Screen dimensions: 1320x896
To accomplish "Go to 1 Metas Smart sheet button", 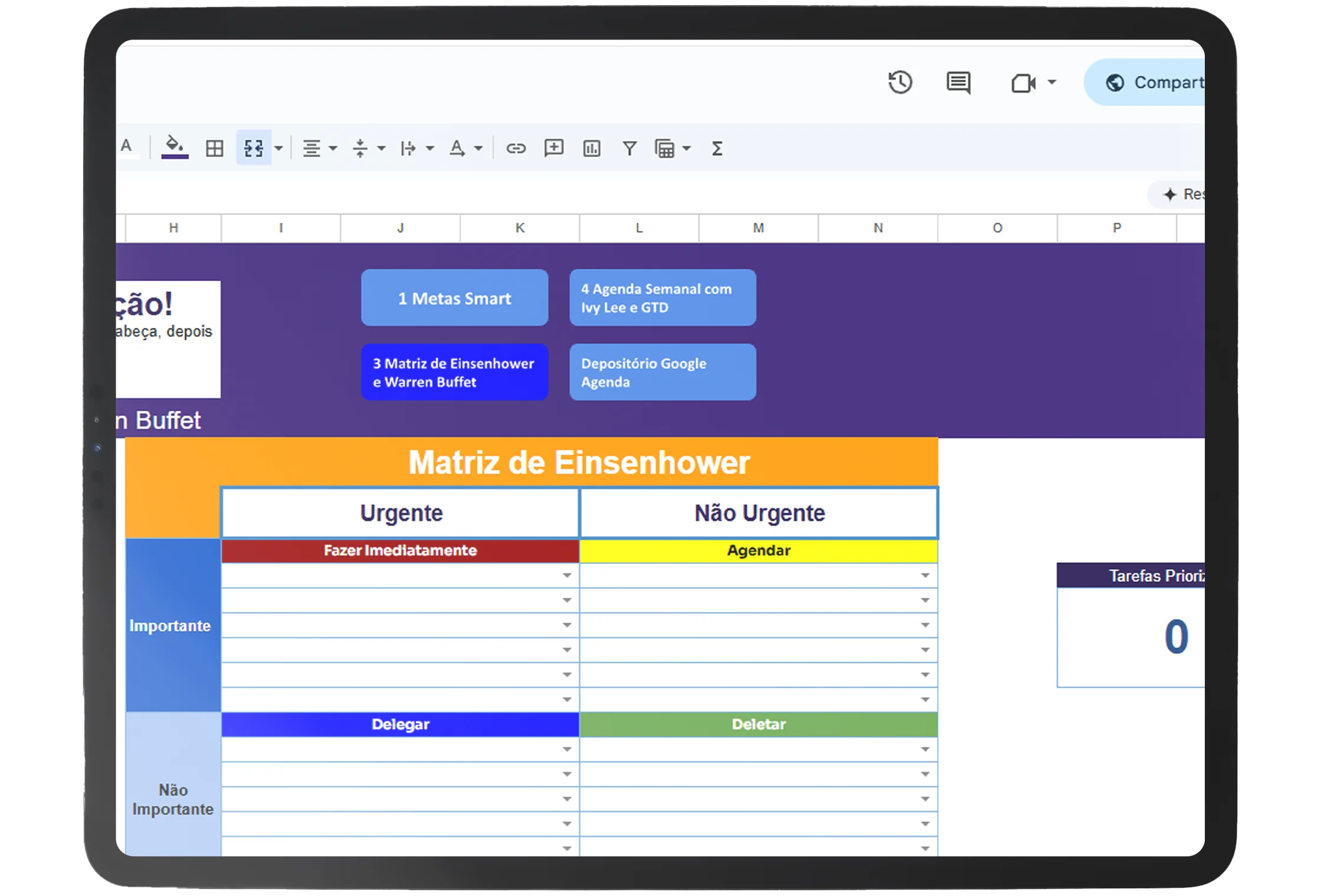I will coord(454,298).
